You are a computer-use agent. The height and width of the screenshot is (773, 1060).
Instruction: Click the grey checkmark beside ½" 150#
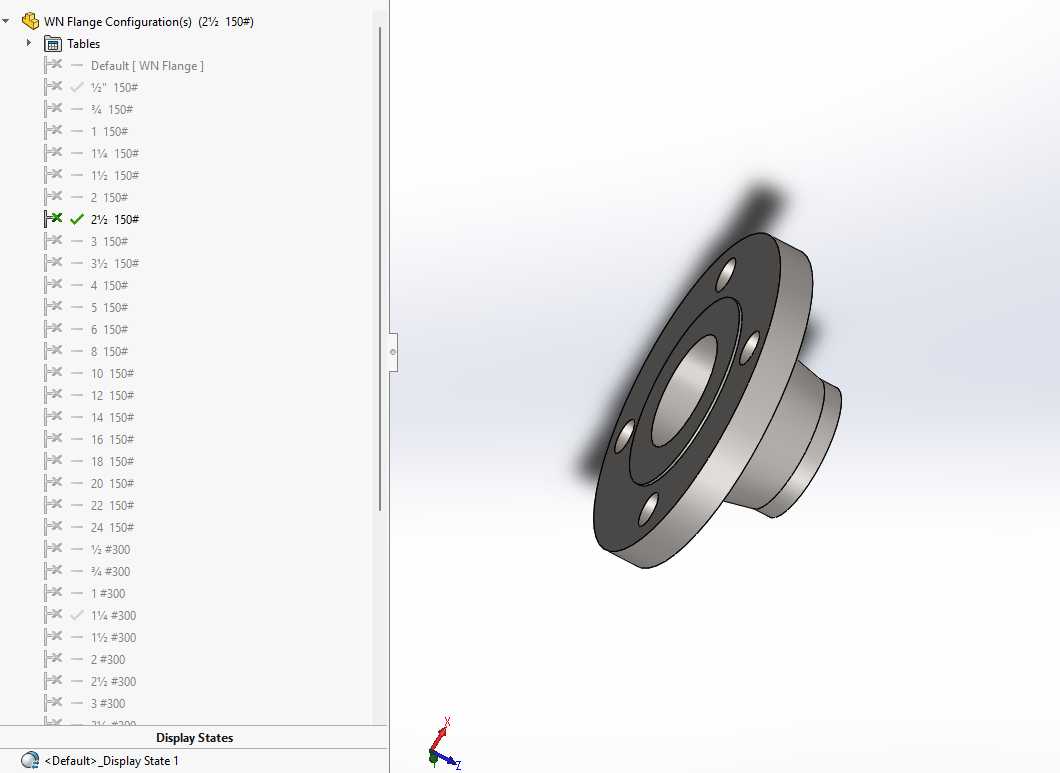point(77,87)
